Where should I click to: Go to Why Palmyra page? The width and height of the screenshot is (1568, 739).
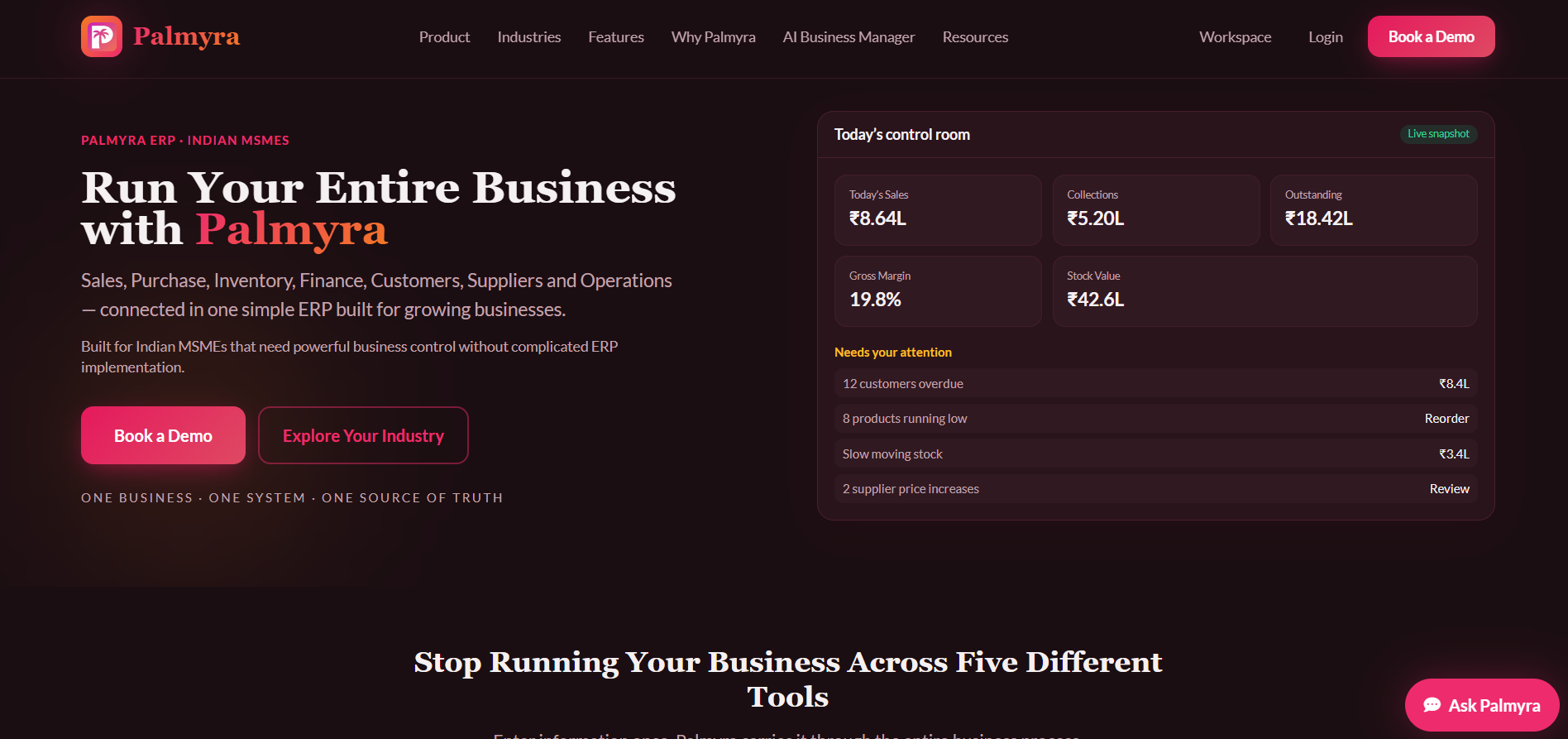[x=714, y=37]
